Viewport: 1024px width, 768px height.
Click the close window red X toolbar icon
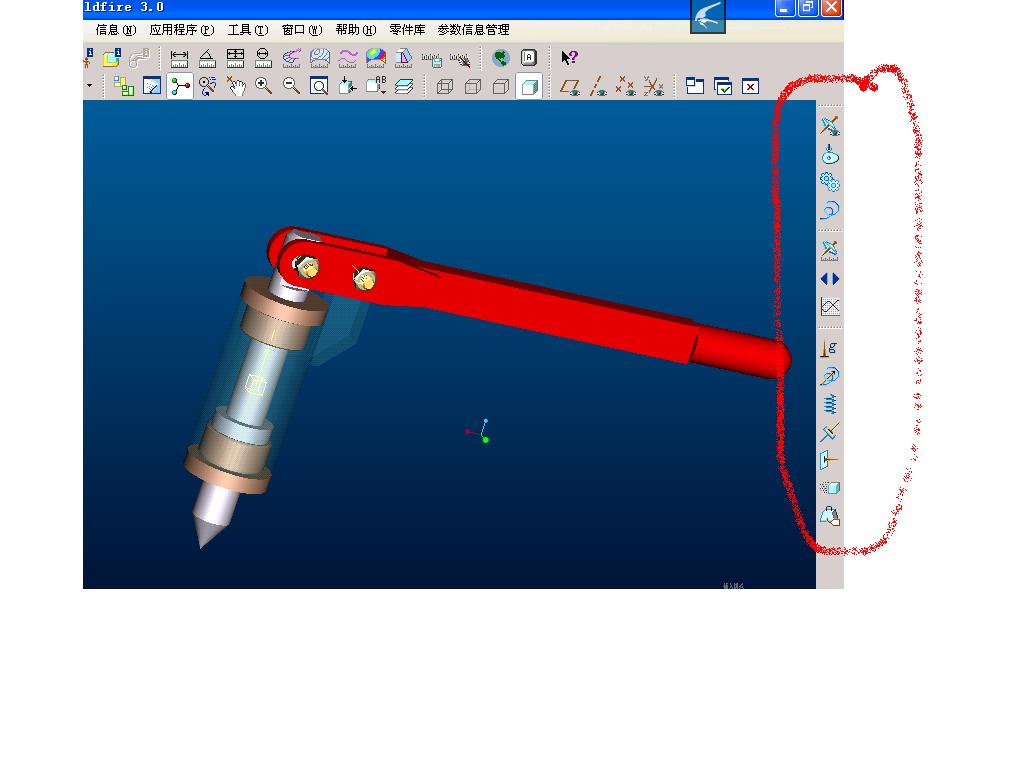750,86
